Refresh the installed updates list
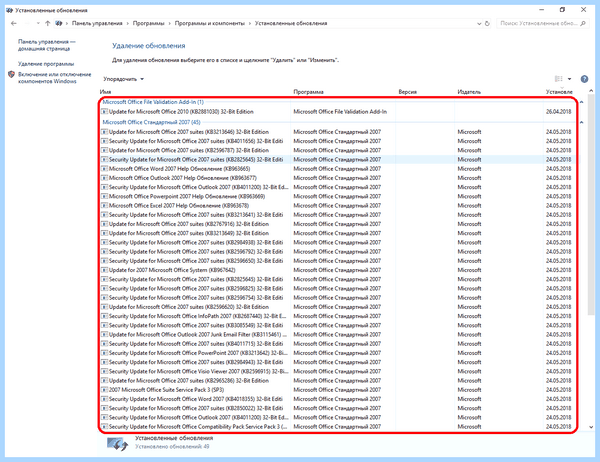Viewport: 600px width, 462px height. tap(487, 23)
